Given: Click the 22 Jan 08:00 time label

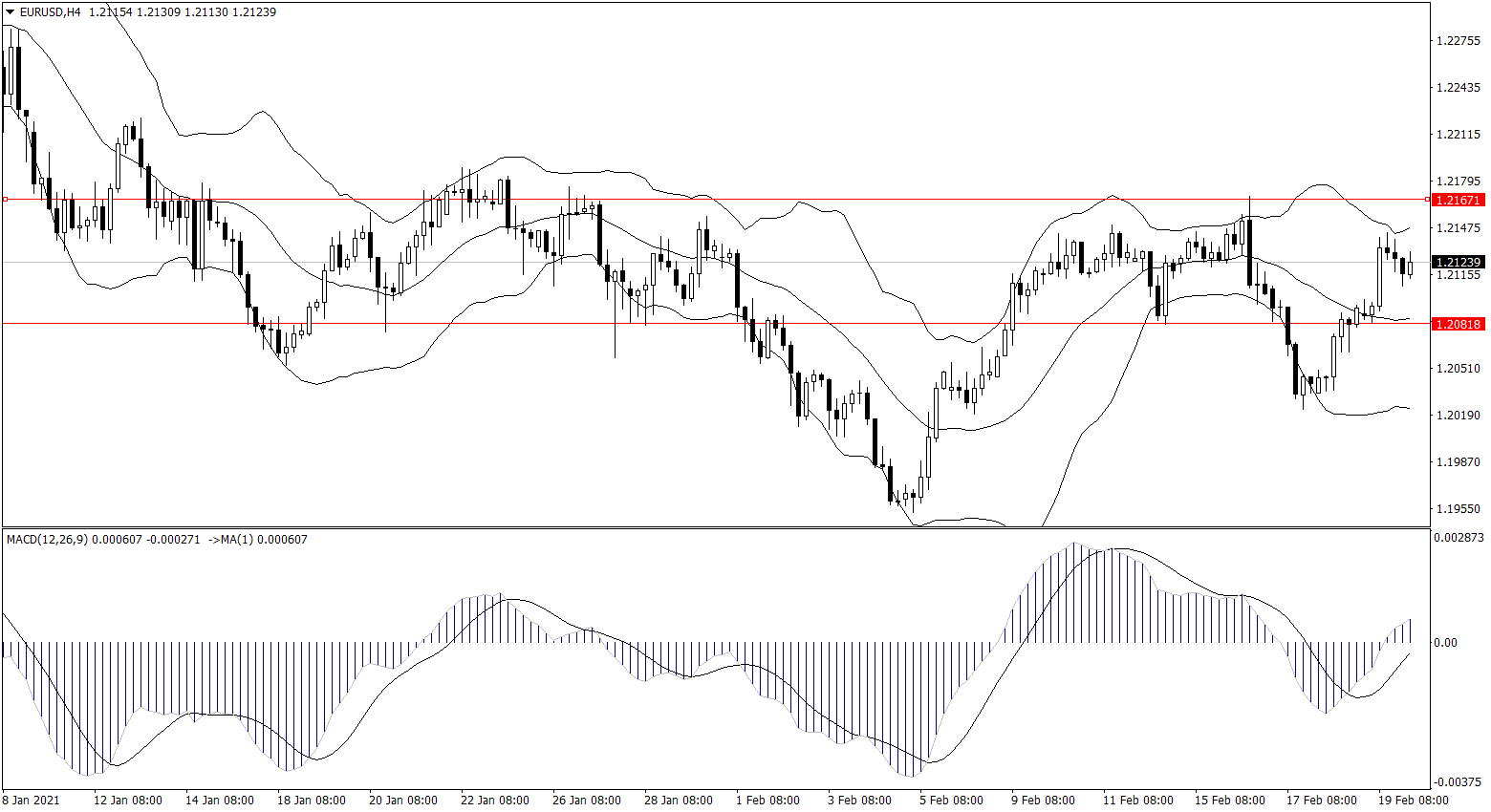Looking at the screenshot, I should point(494,801).
